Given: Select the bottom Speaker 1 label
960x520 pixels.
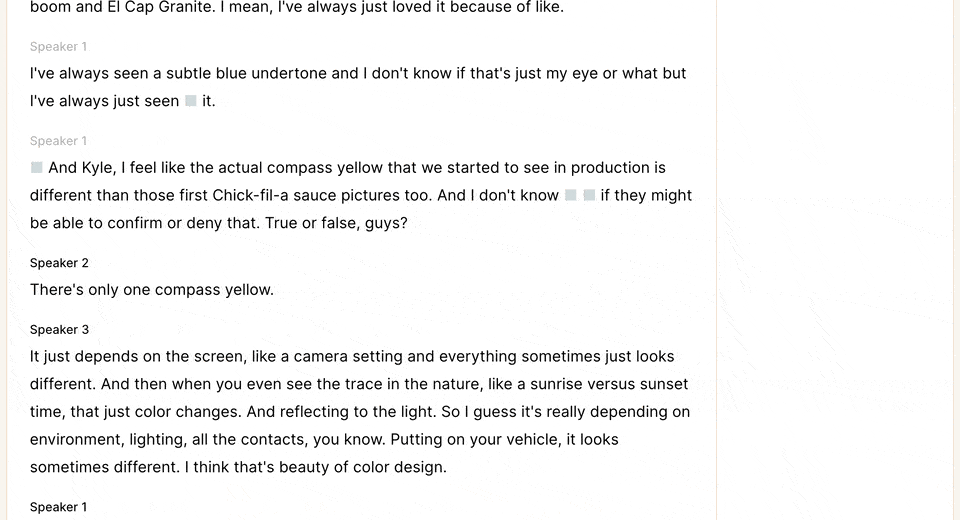Looking at the screenshot, I should tap(59, 507).
